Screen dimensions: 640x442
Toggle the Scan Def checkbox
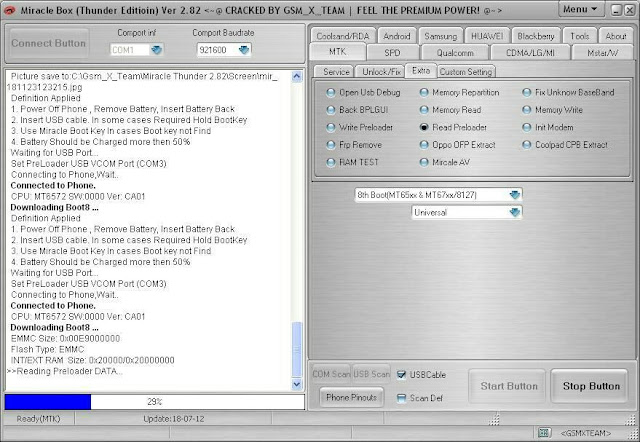coord(402,398)
